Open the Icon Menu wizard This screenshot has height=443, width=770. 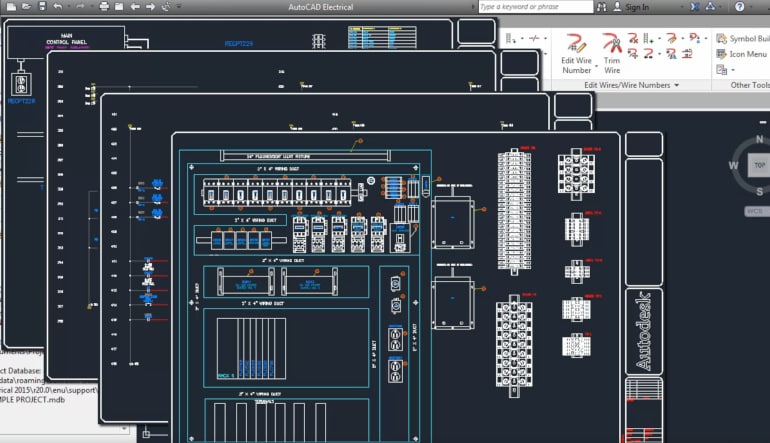741,54
